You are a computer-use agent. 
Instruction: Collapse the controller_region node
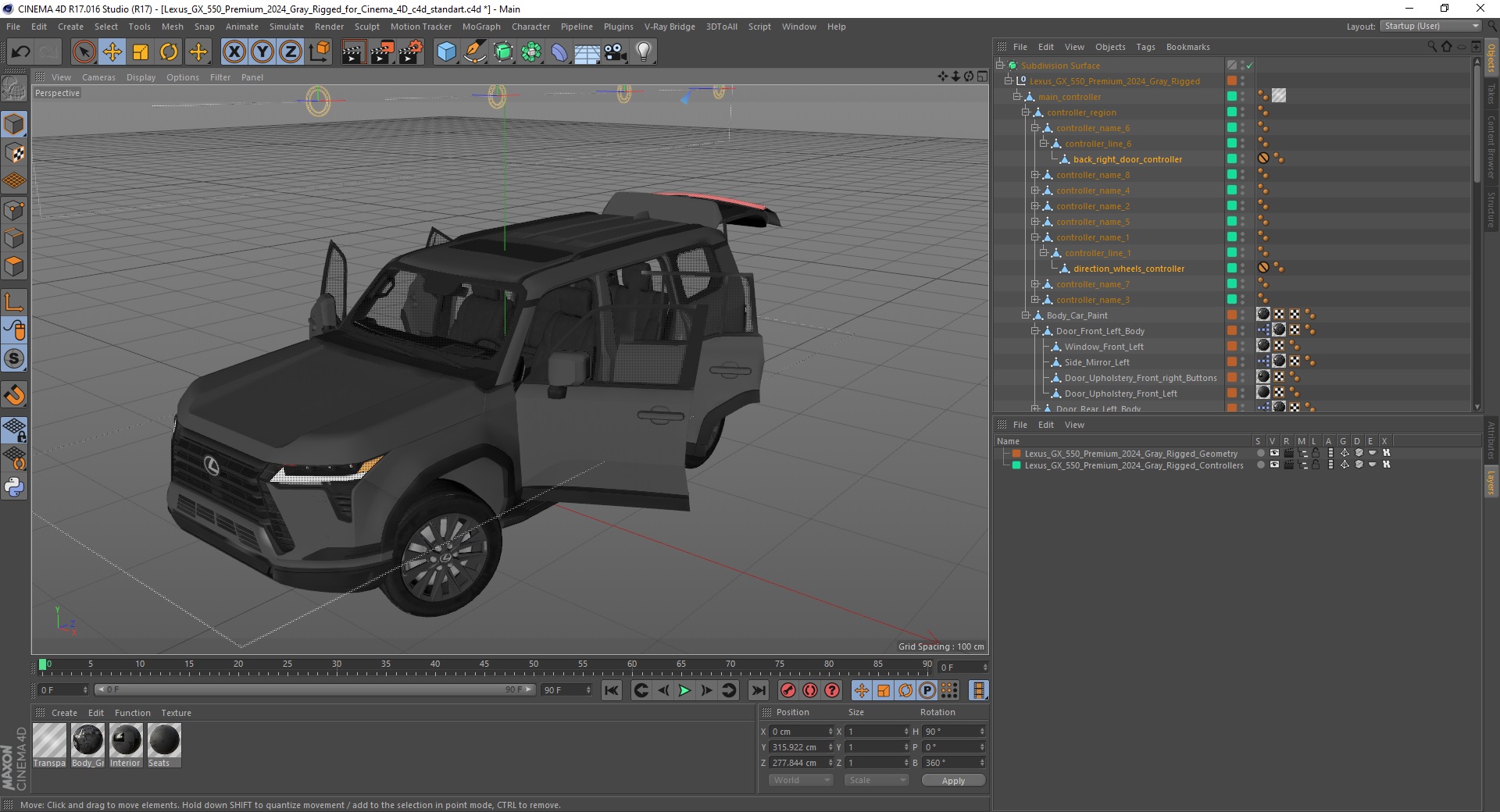pos(1026,112)
